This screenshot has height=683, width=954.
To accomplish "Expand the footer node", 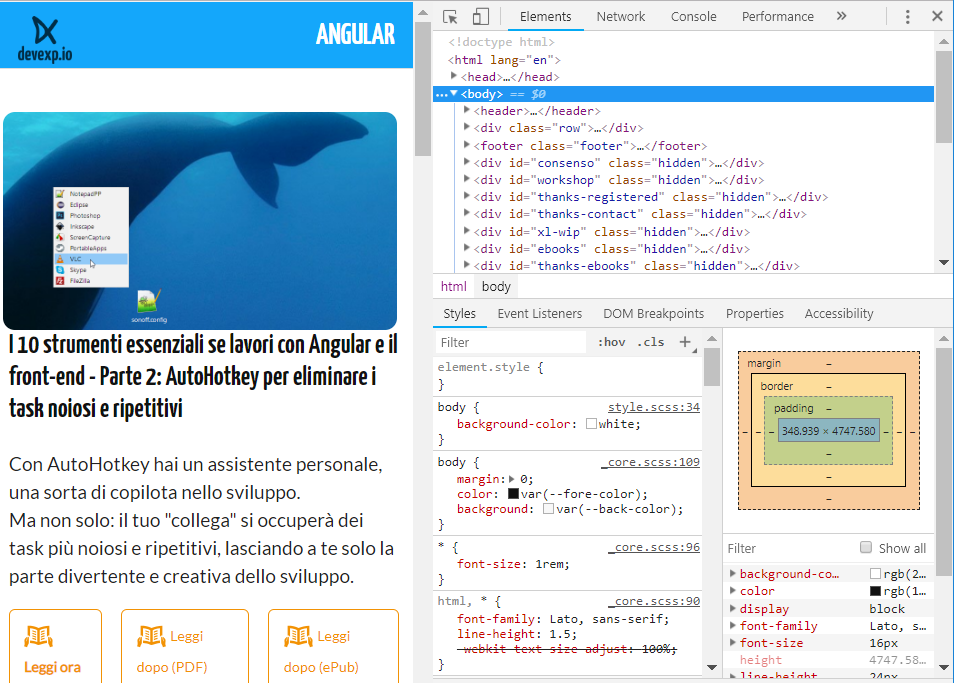I will point(467,145).
